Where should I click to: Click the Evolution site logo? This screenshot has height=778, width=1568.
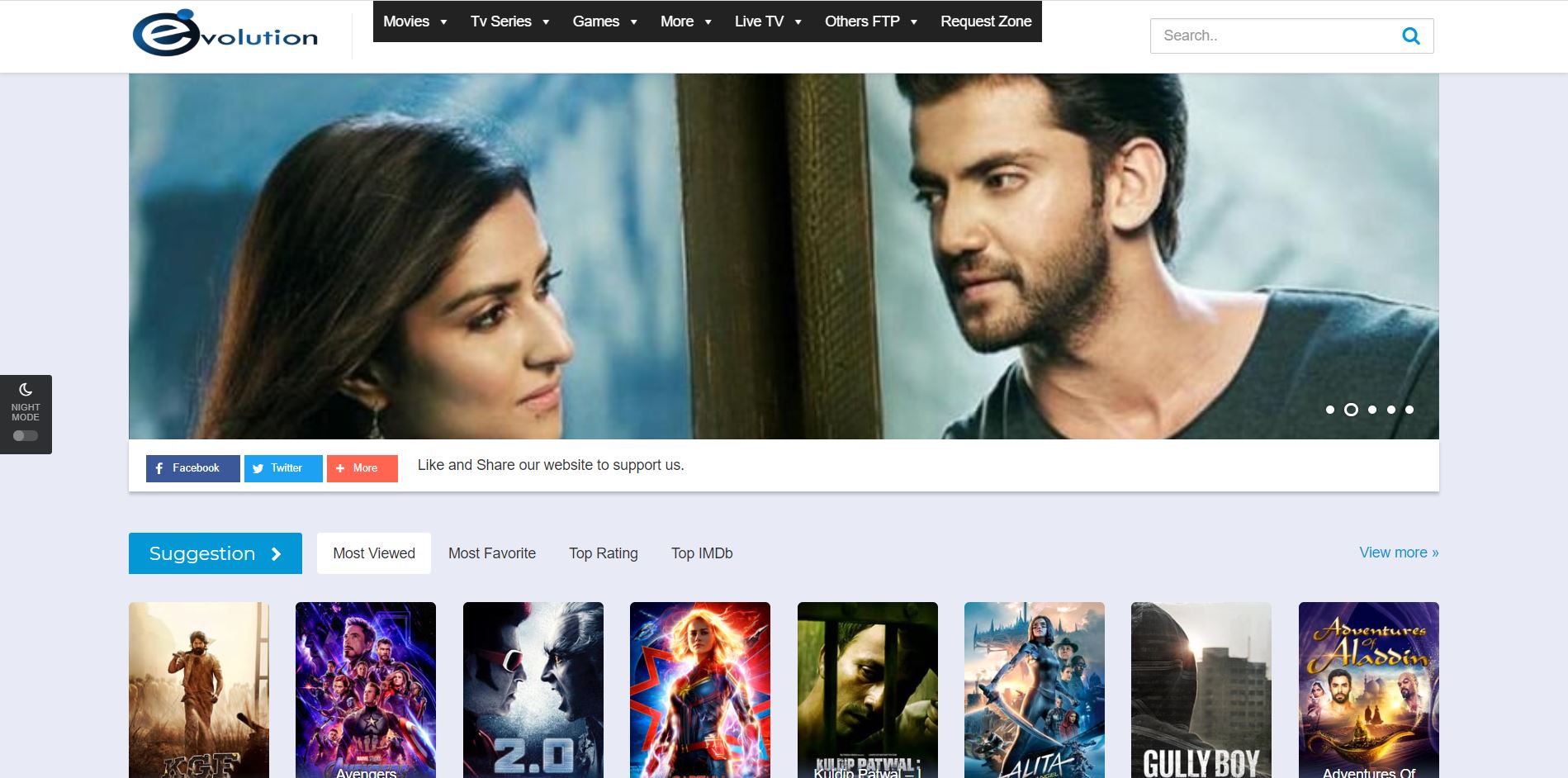tap(225, 34)
